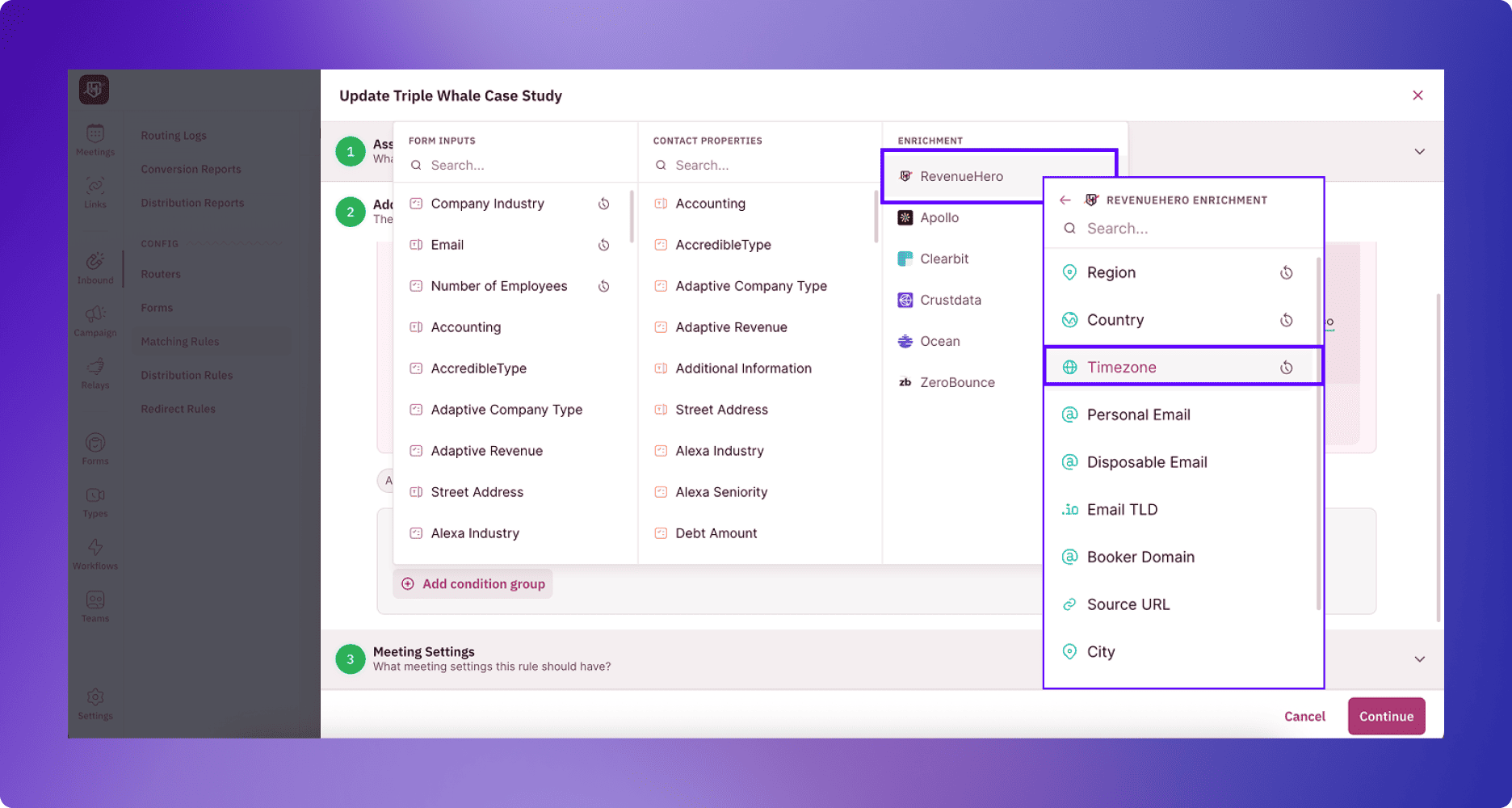Click Add condition group button

click(x=473, y=584)
